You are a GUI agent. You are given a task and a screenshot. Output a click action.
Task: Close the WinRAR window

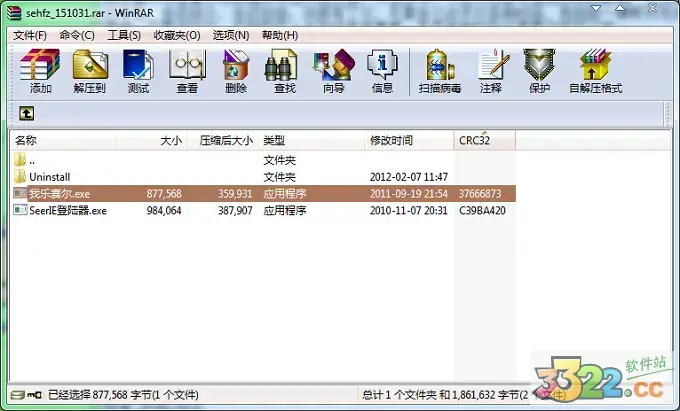[652, 8]
